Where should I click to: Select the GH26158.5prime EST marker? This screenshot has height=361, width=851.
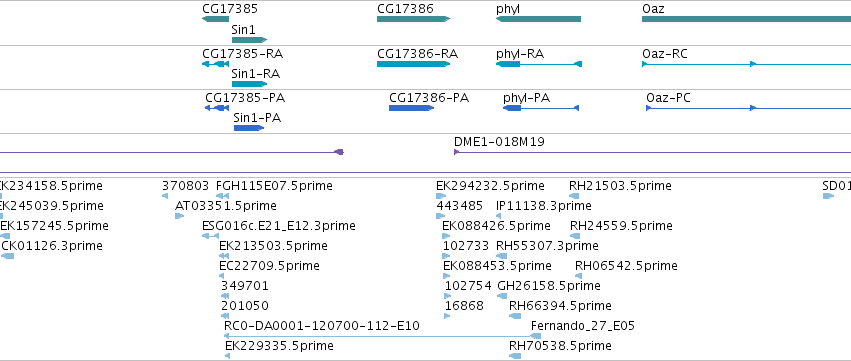(502, 296)
